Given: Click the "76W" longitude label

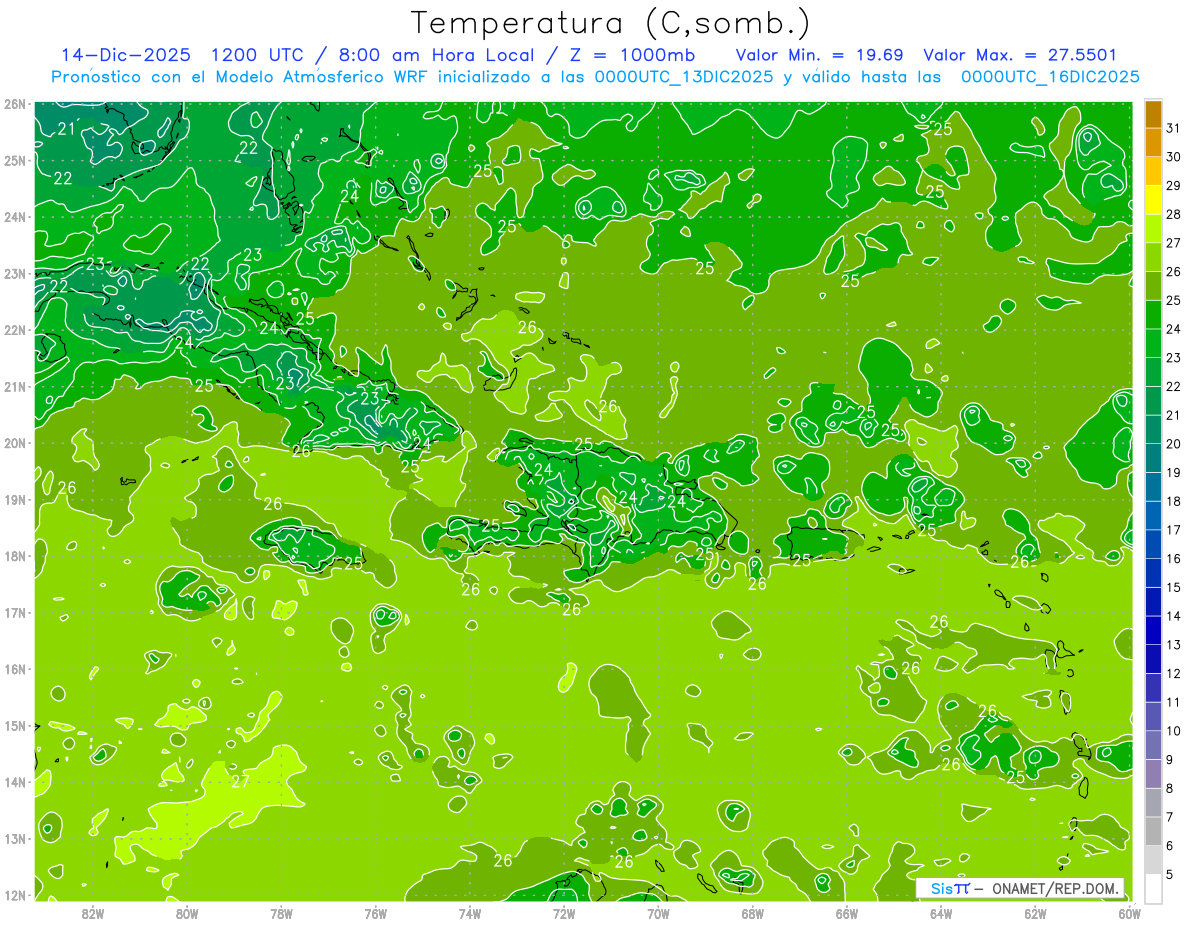Looking at the screenshot, I should (x=375, y=912).
